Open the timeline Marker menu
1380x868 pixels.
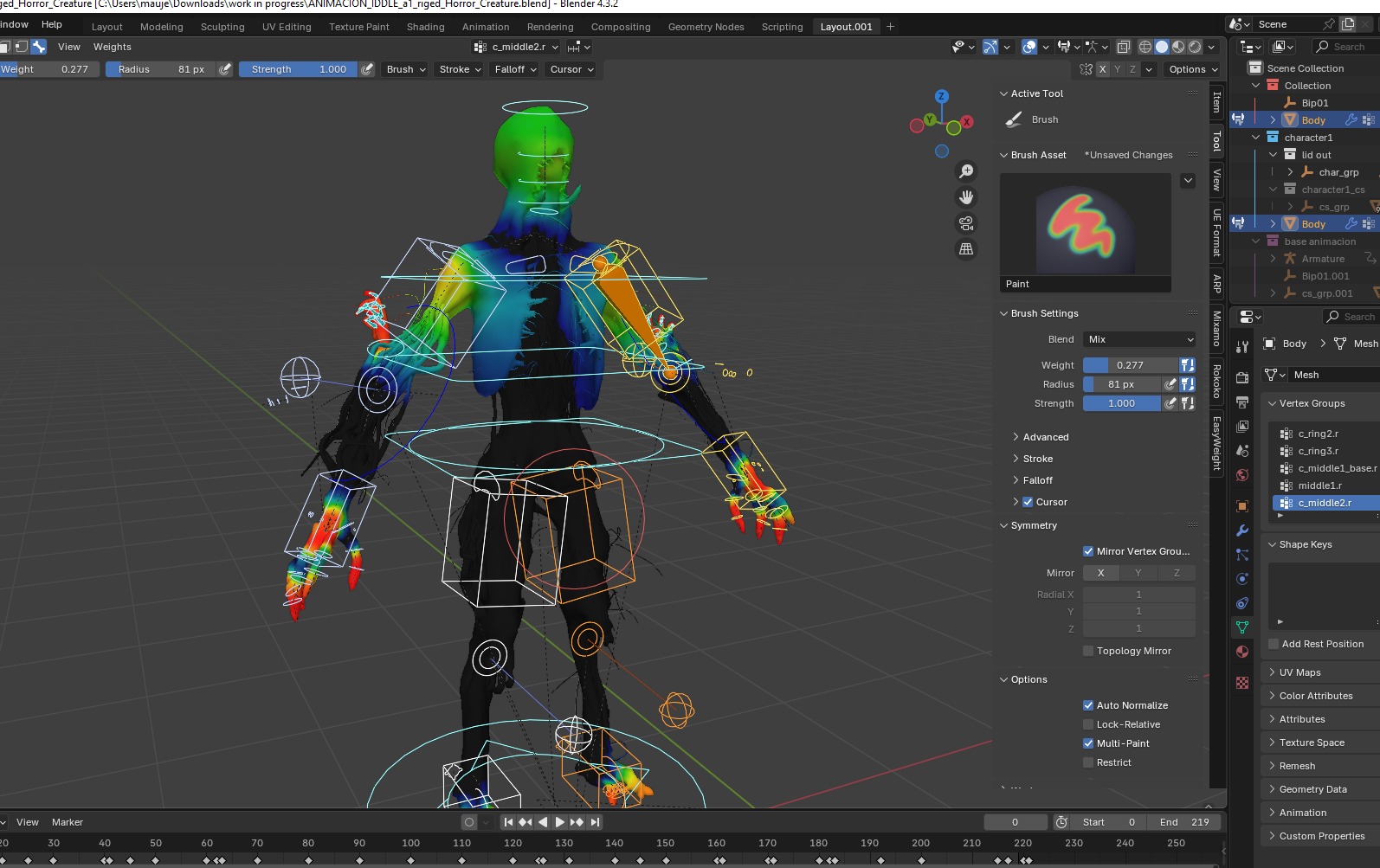(68, 822)
